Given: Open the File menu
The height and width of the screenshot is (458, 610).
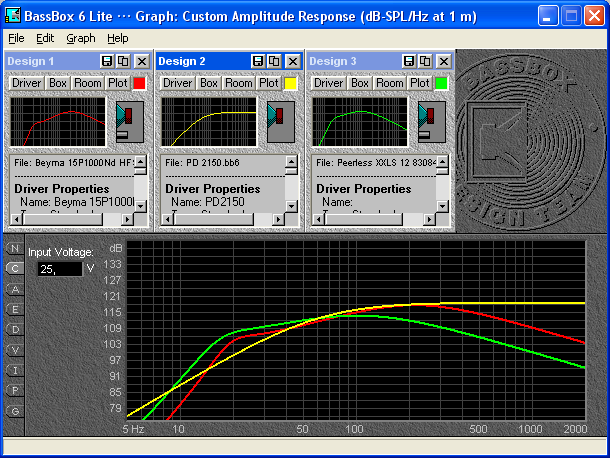Looking at the screenshot, I should tap(16, 38).
